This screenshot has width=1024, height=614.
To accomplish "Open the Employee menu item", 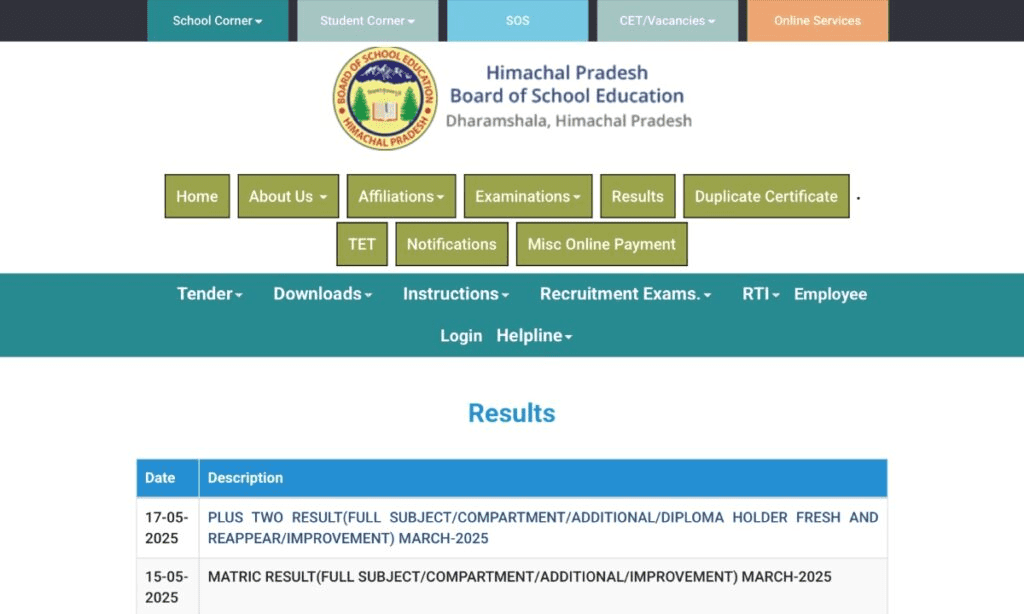I will [830, 294].
